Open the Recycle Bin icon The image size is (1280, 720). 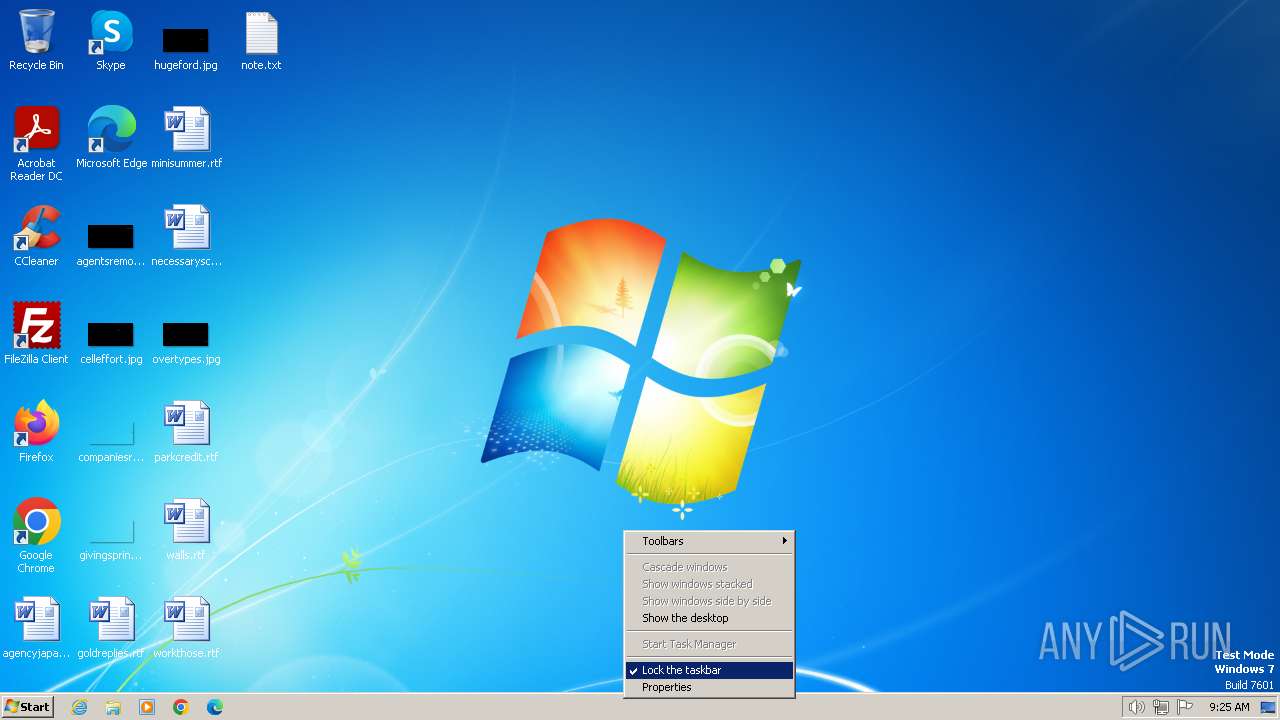(36, 40)
